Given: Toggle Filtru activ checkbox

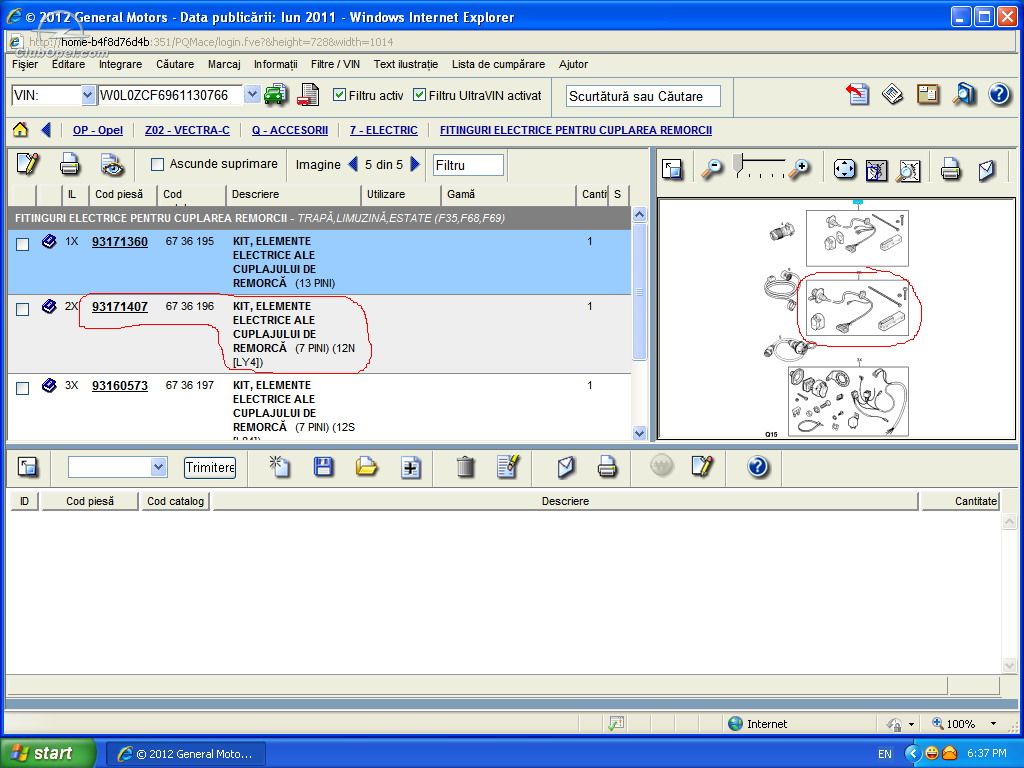Looking at the screenshot, I should click(339, 95).
